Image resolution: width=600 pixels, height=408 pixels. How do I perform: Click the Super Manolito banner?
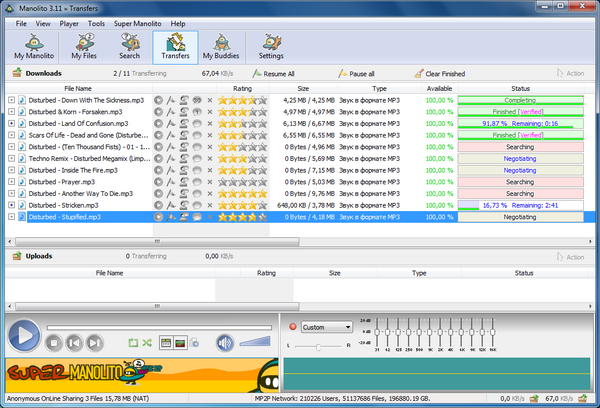[x=142, y=375]
